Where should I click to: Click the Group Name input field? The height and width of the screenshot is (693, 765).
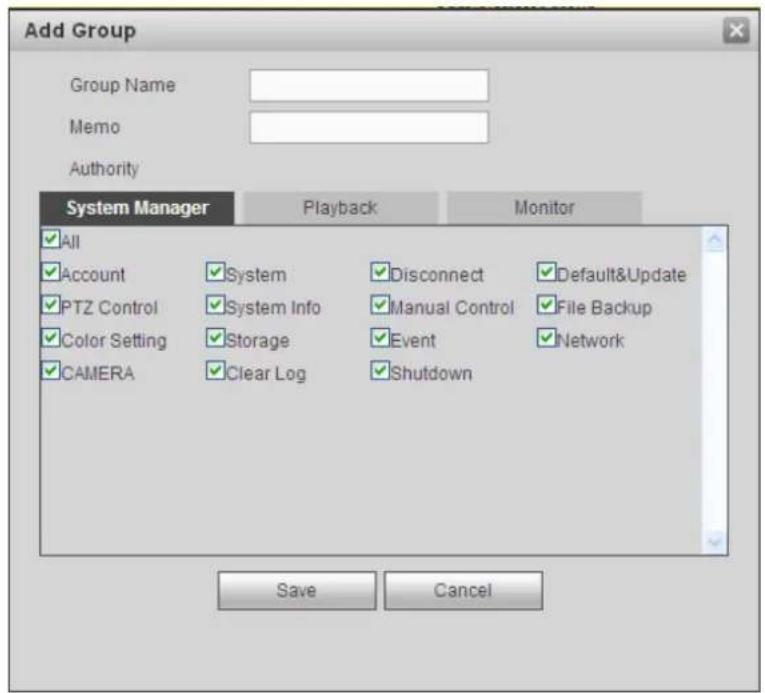[x=368, y=85]
